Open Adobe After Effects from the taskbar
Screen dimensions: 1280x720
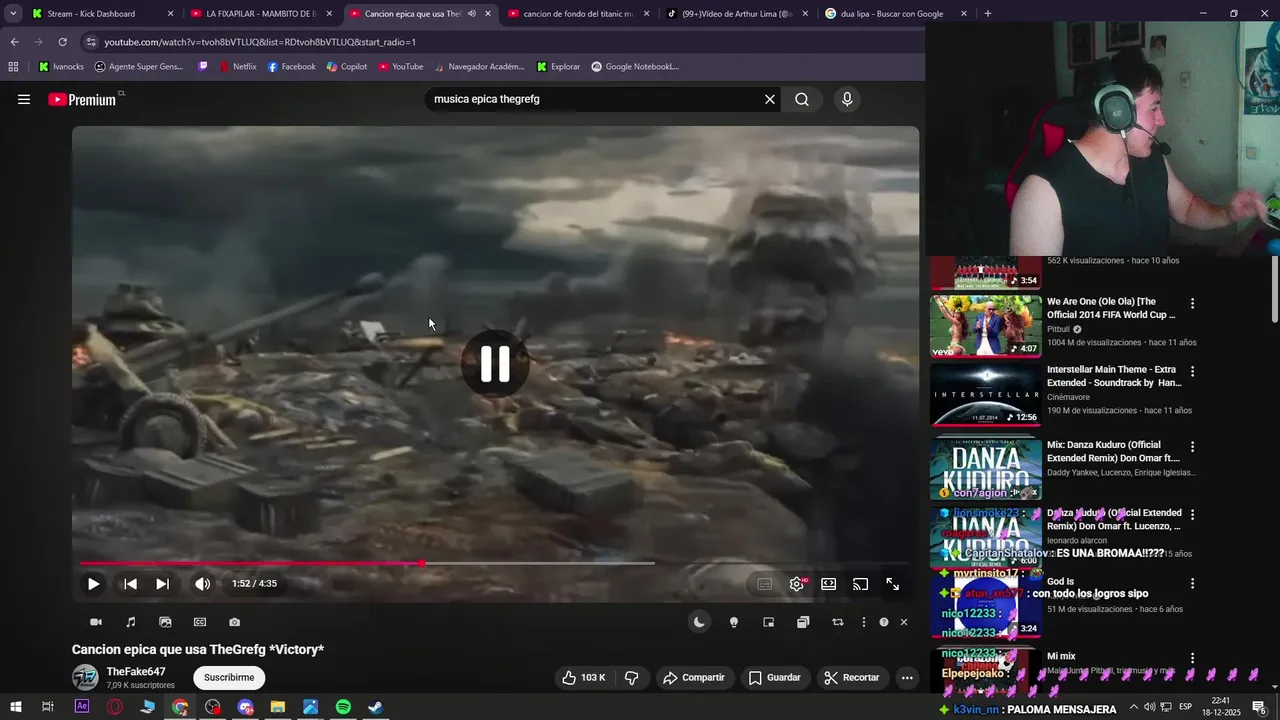pyautogui.click(x=82, y=707)
